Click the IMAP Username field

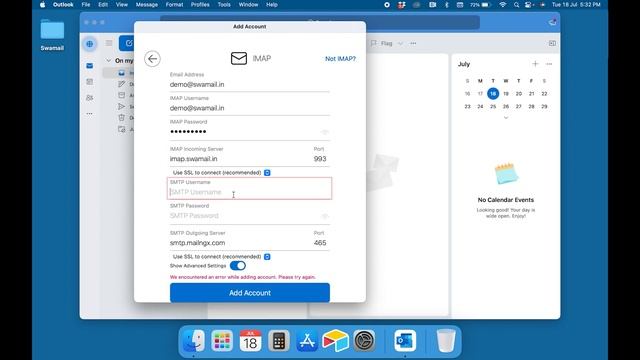249,108
